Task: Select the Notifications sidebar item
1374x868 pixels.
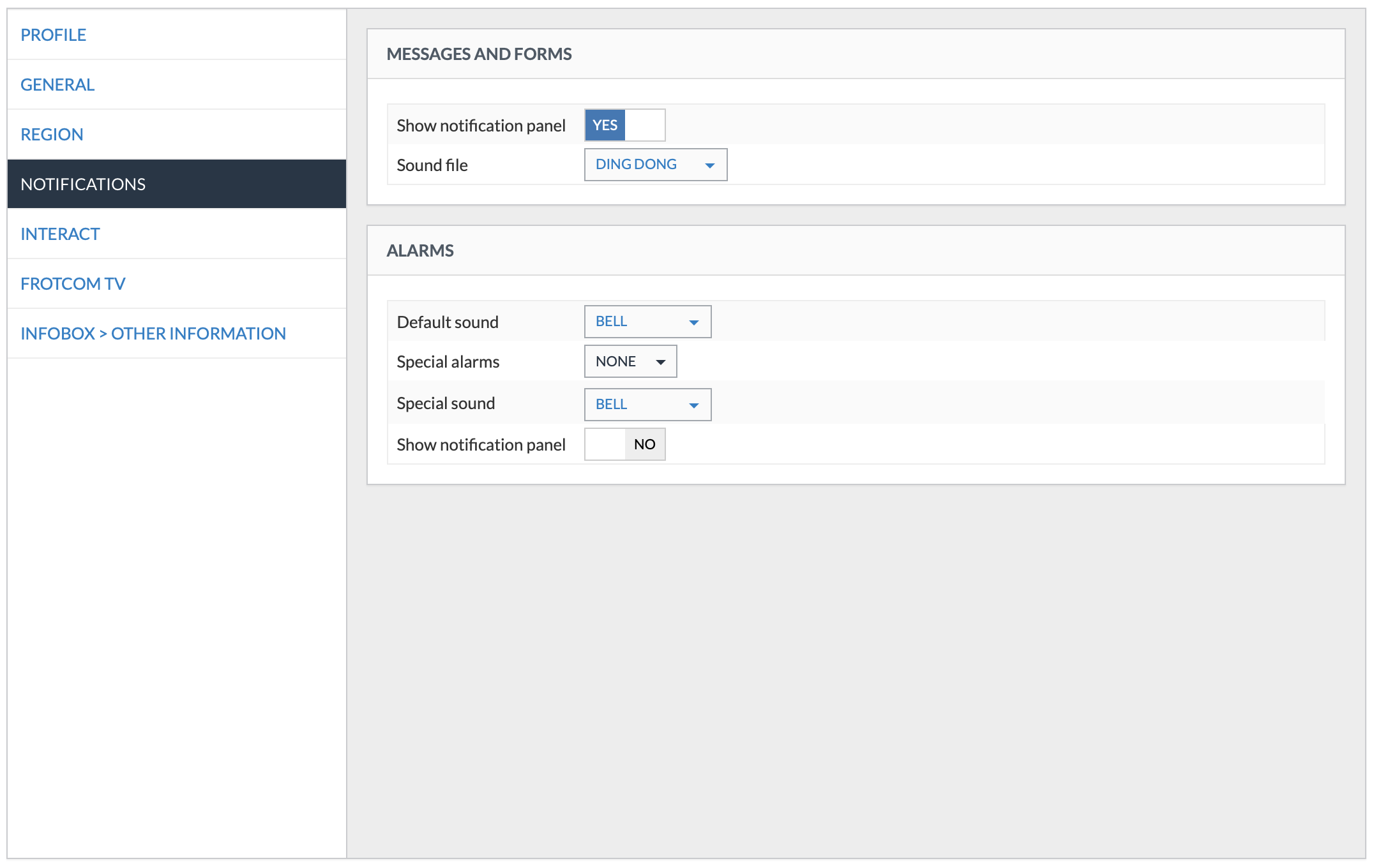Action: [x=83, y=184]
